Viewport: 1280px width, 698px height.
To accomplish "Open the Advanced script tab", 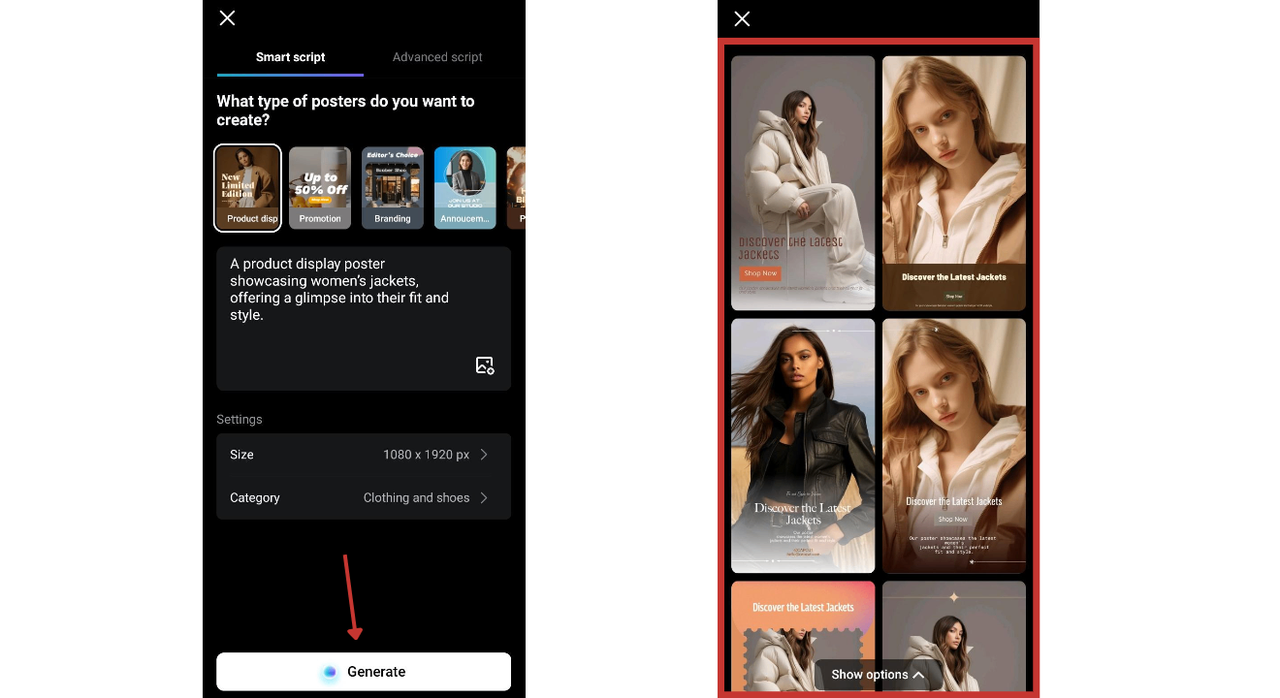I will pyautogui.click(x=437, y=57).
